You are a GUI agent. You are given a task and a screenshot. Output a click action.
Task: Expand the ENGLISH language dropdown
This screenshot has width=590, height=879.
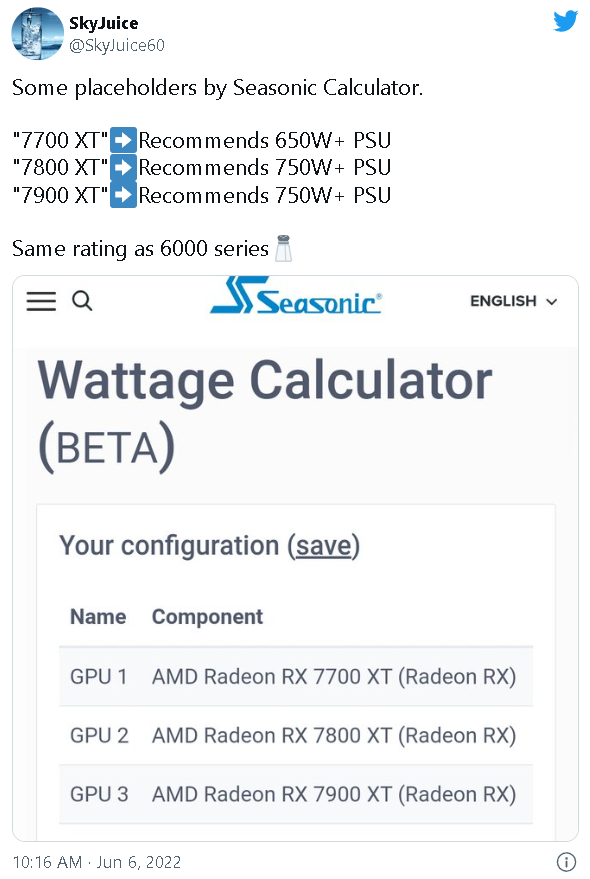coord(513,301)
